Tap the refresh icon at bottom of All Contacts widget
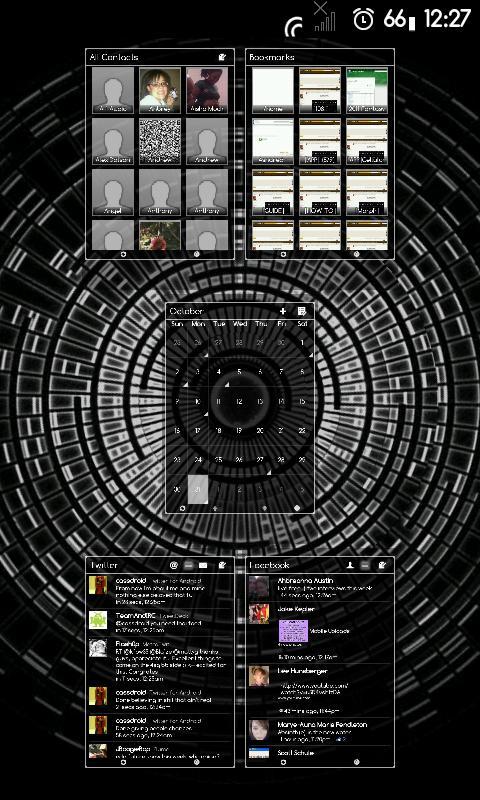This screenshot has height=800, width=480. 123,254
